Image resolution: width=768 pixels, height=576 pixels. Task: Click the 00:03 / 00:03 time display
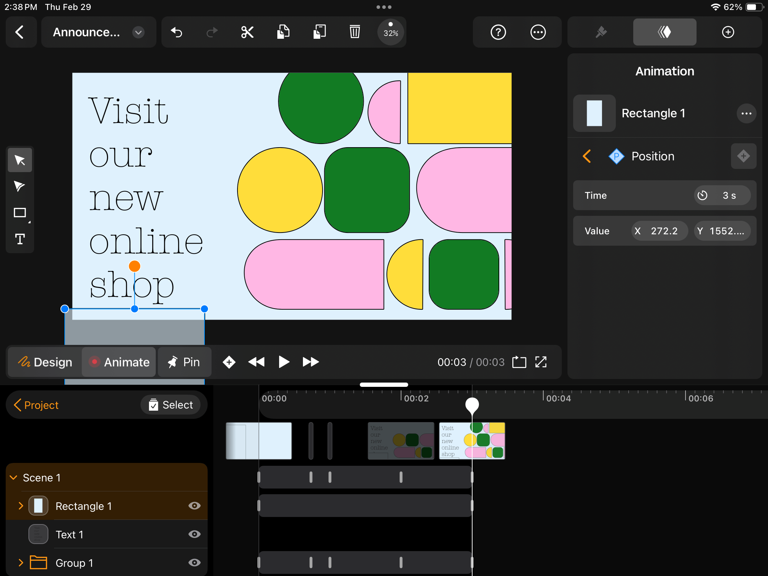tap(471, 362)
